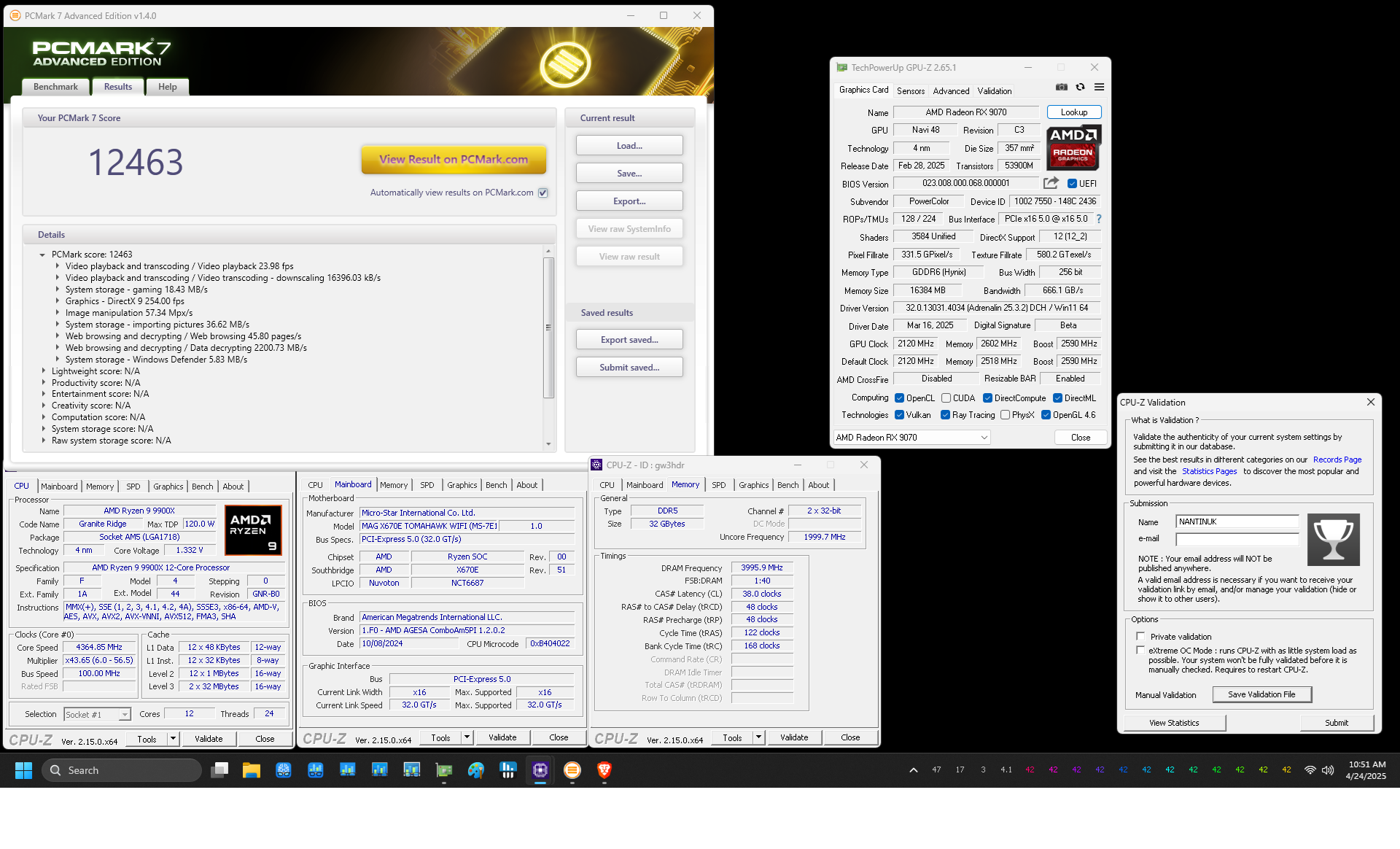
Task: Open Tools dropdown arrow in CPU-Z CPU window
Action: 173,739
